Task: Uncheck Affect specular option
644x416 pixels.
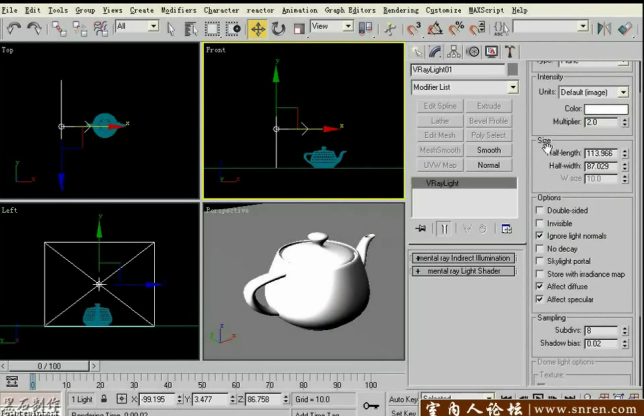Action: coord(540,299)
